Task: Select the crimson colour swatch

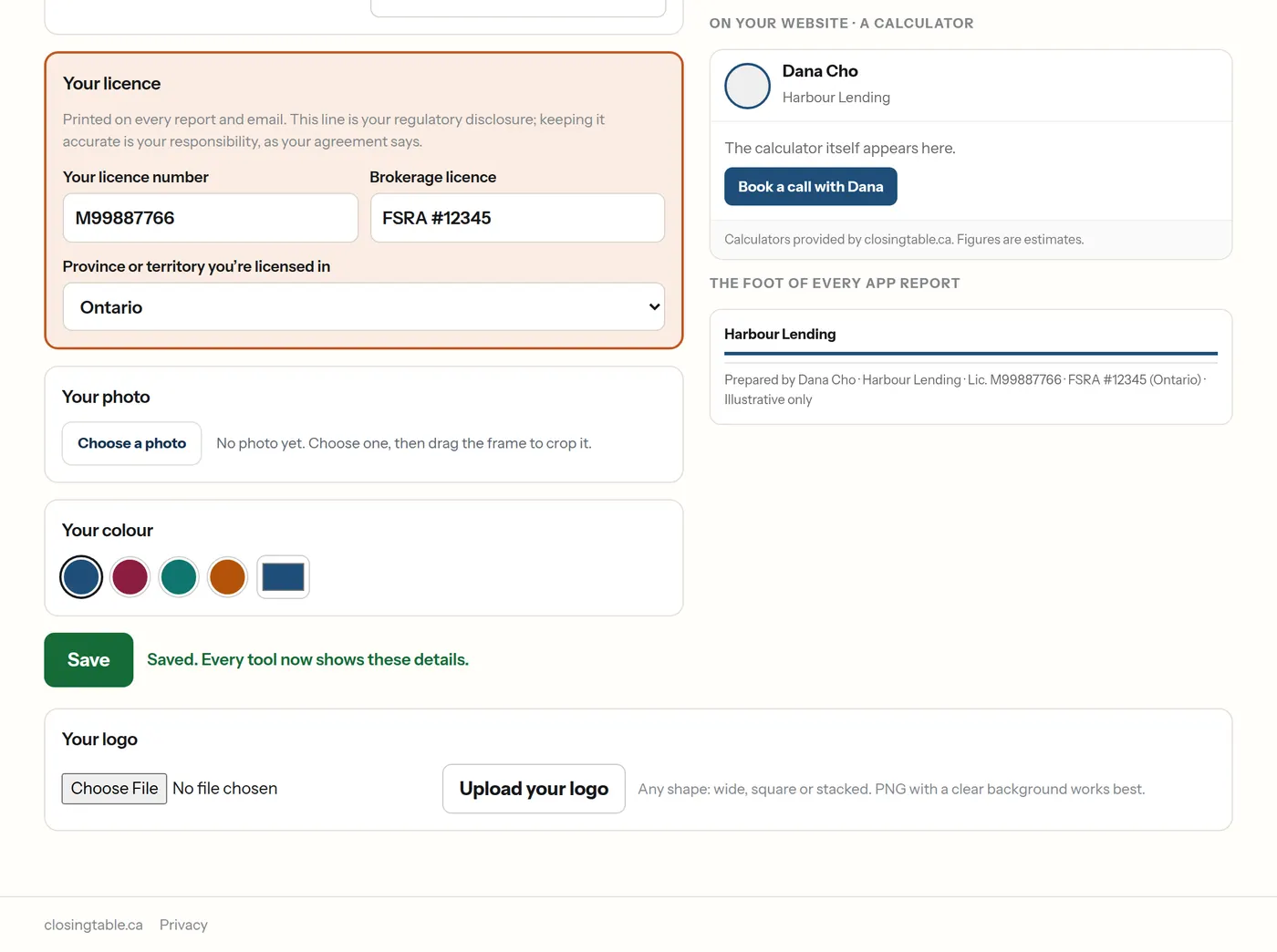Action: [x=130, y=577]
